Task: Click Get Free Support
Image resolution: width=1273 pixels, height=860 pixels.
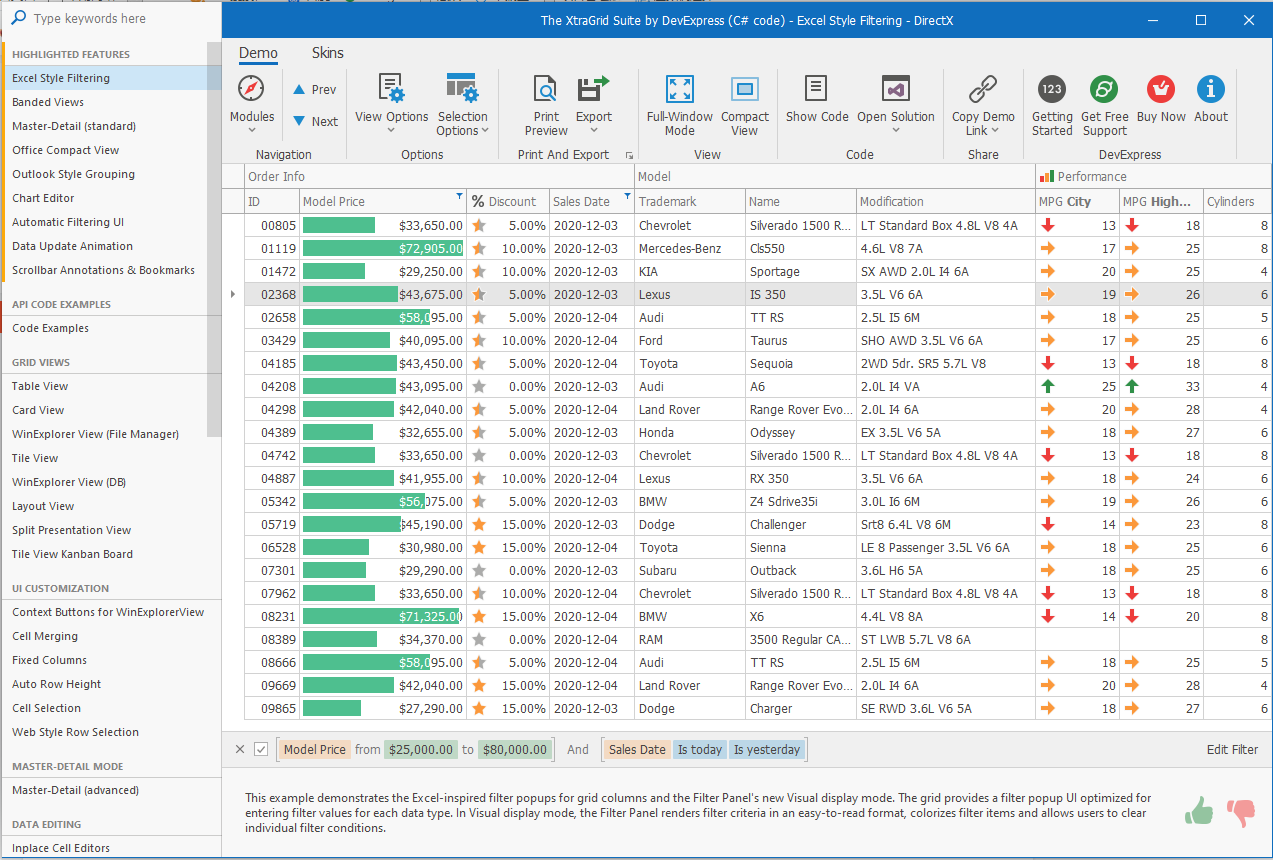Action: coord(1104,105)
